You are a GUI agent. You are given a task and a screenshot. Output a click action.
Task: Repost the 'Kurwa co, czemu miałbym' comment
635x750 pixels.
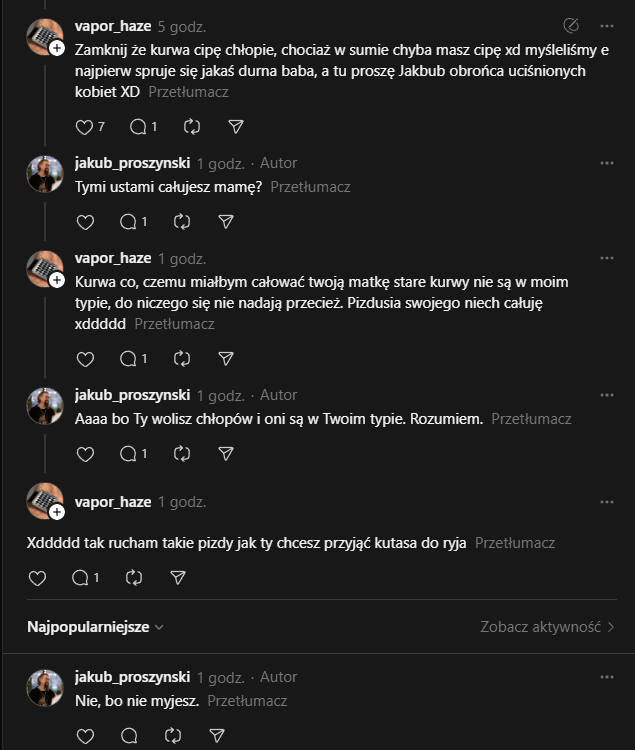[182, 358]
